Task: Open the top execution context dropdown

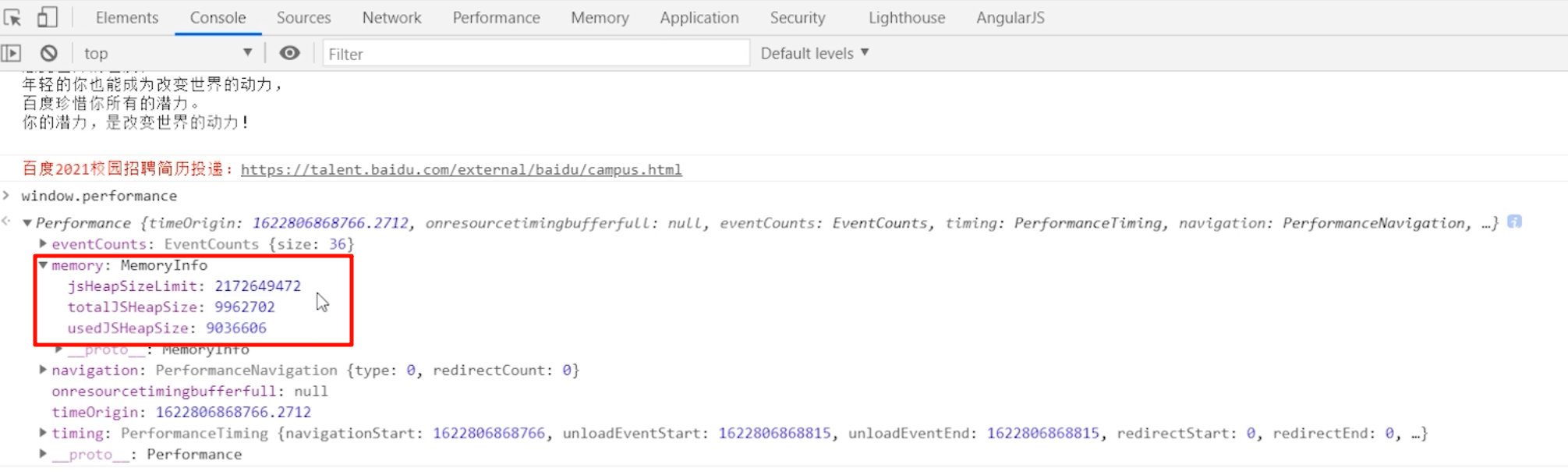Action: point(168,53)
